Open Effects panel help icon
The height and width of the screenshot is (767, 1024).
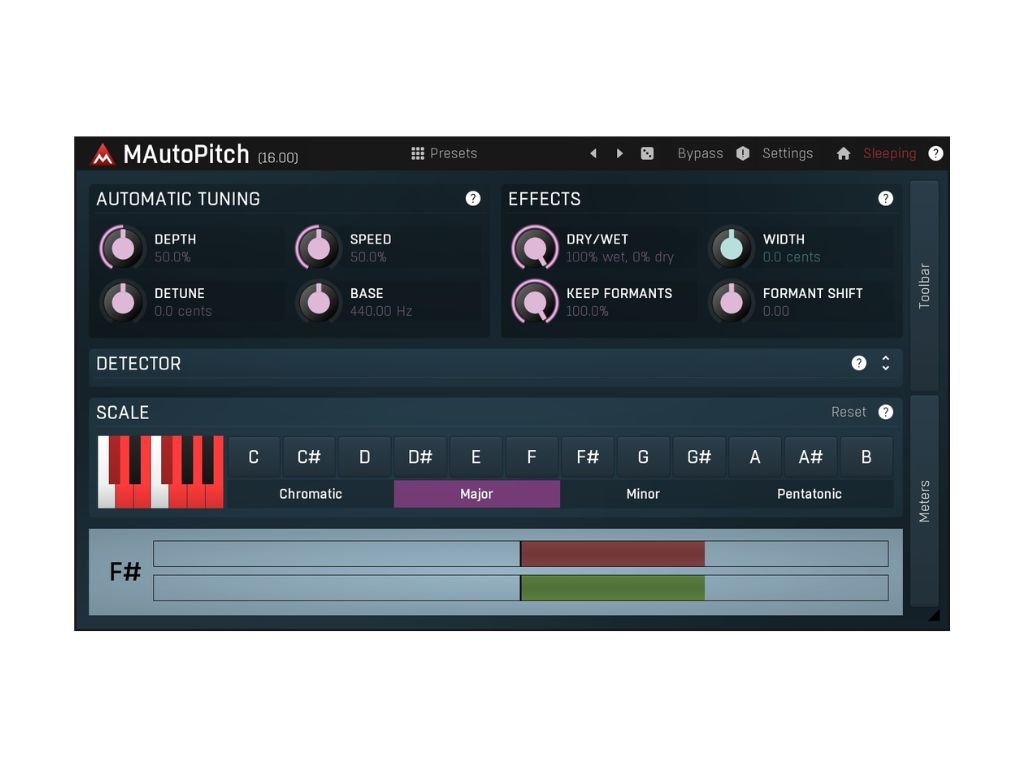886,199
